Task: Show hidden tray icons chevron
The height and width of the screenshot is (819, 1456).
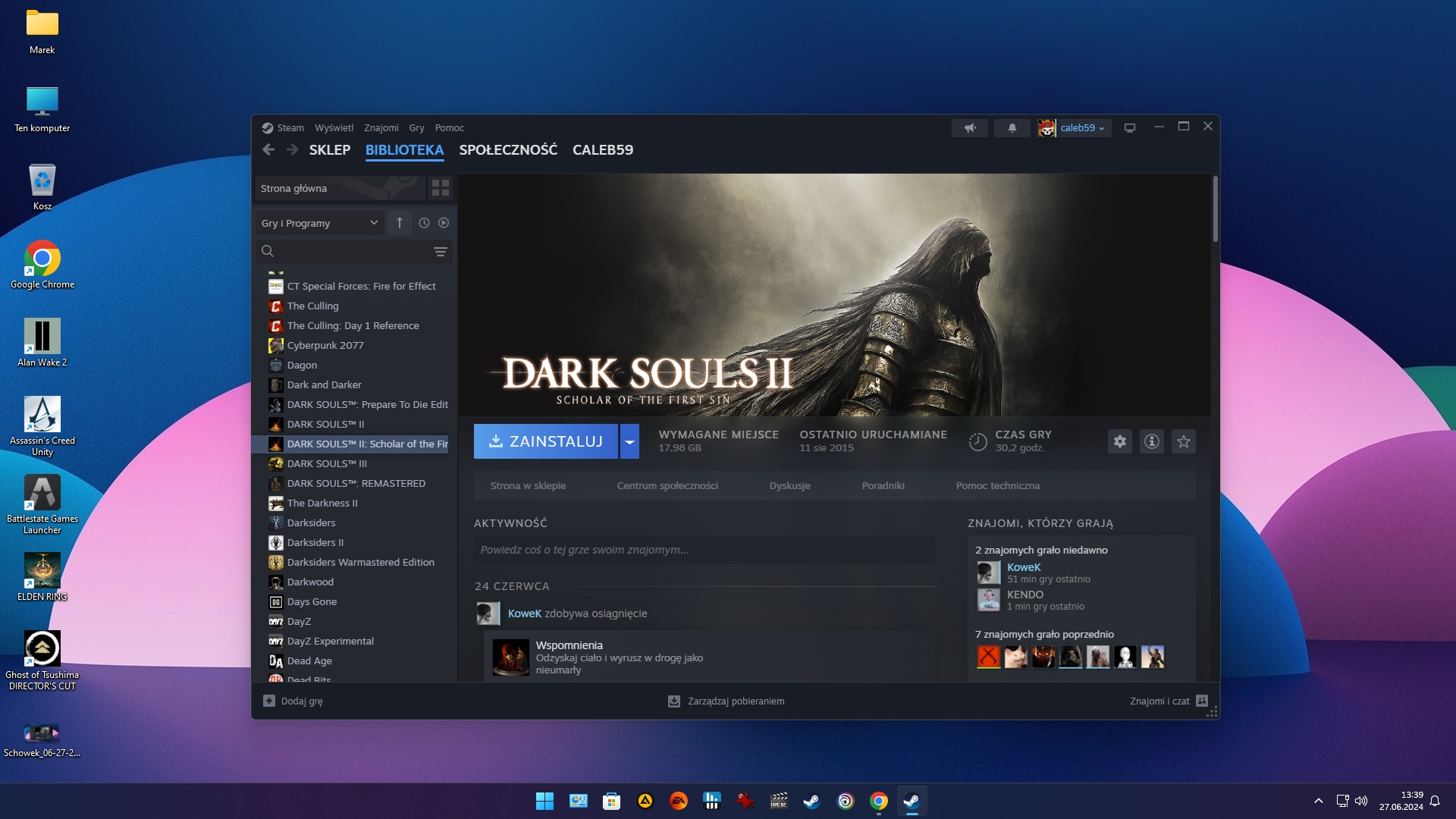Action: tap(1319, 801)
